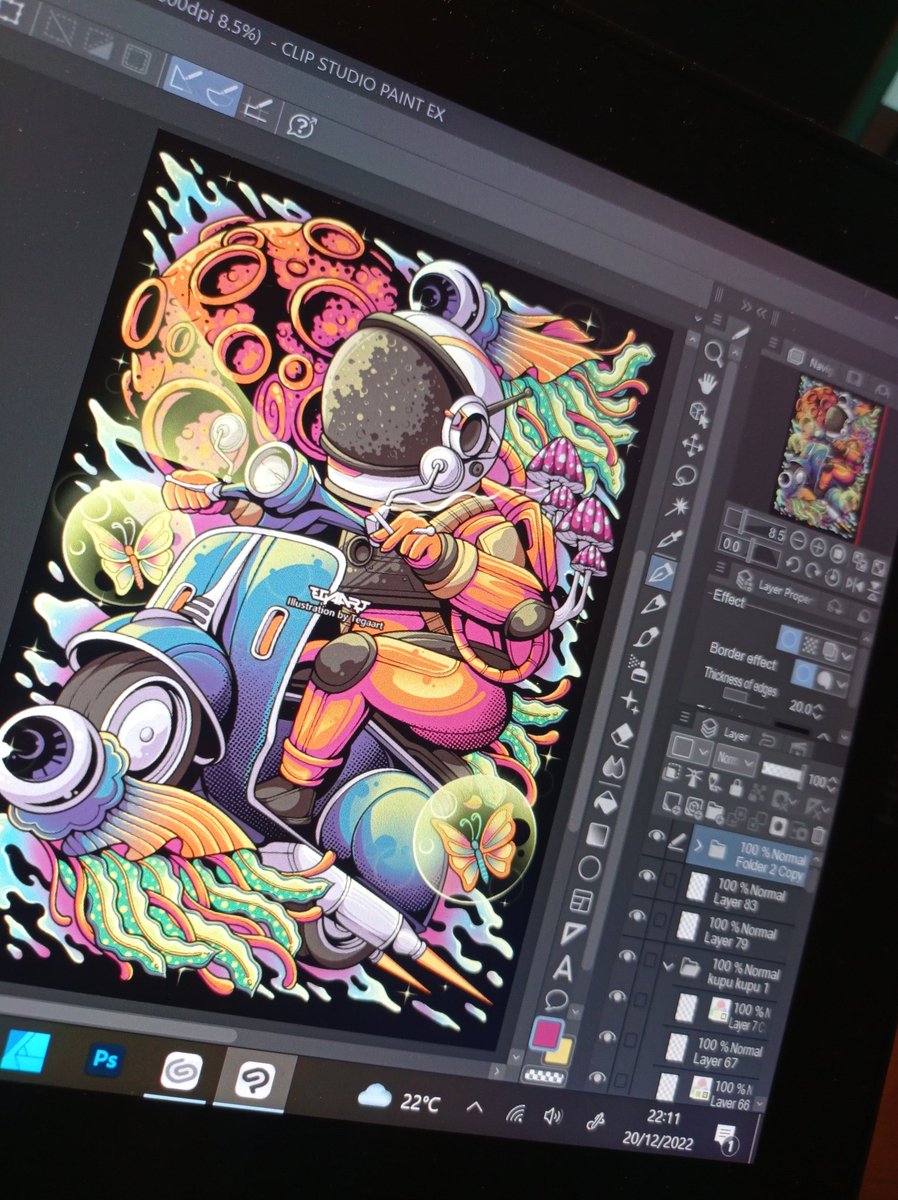Hide Layer 83 with eye icon
This screenshot has height=1200, width=898.
pos(647,876)
